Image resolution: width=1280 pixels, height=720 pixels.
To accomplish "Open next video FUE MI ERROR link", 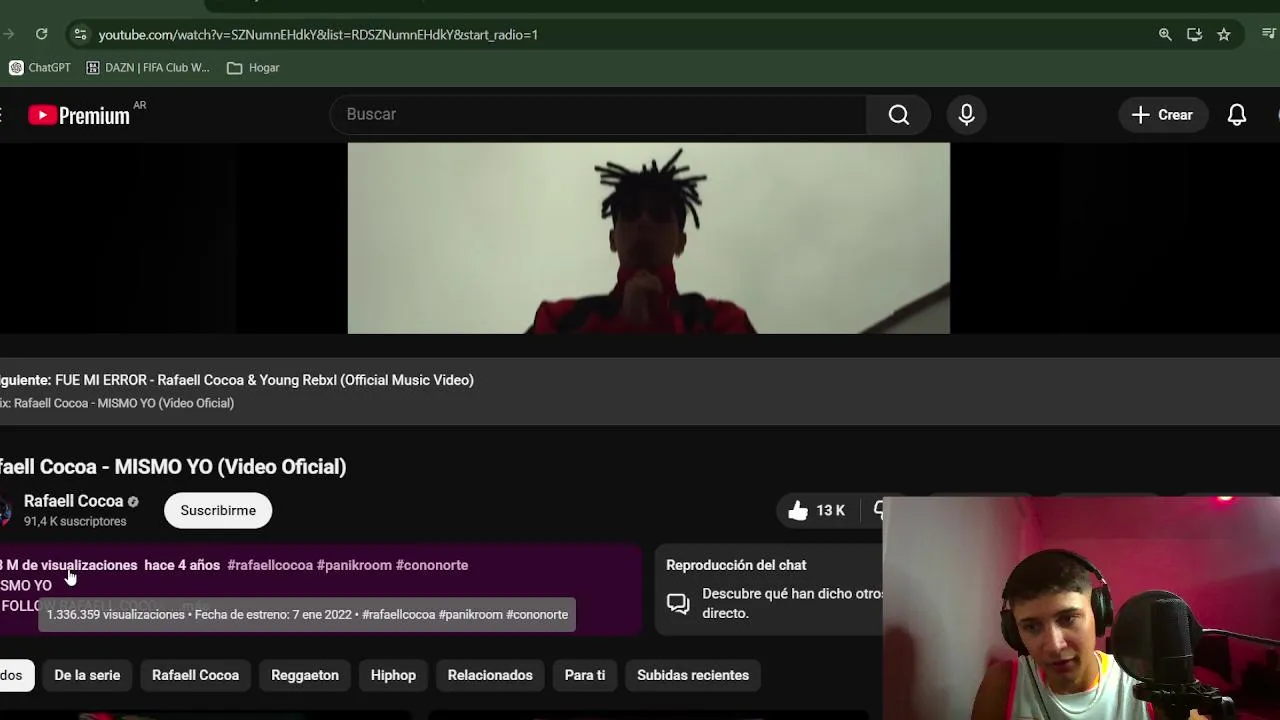I will point(264,380).
